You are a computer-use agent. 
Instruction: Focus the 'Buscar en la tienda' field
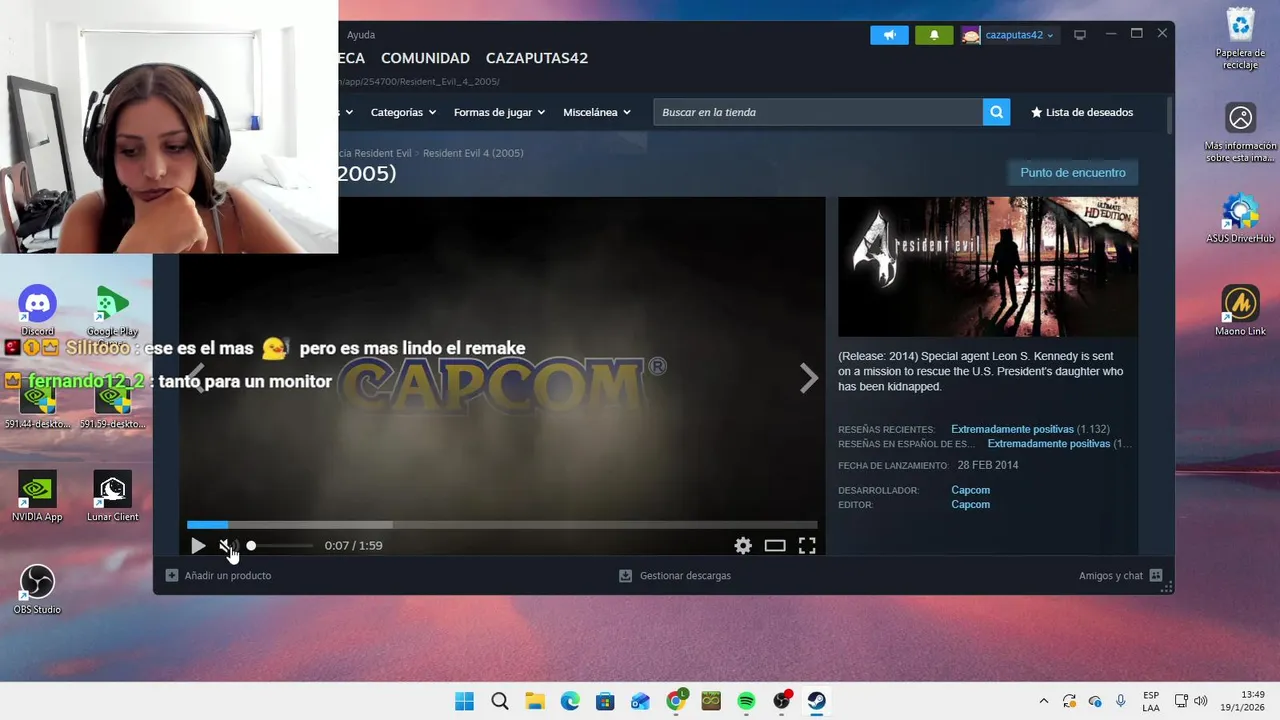coord(818,112)
